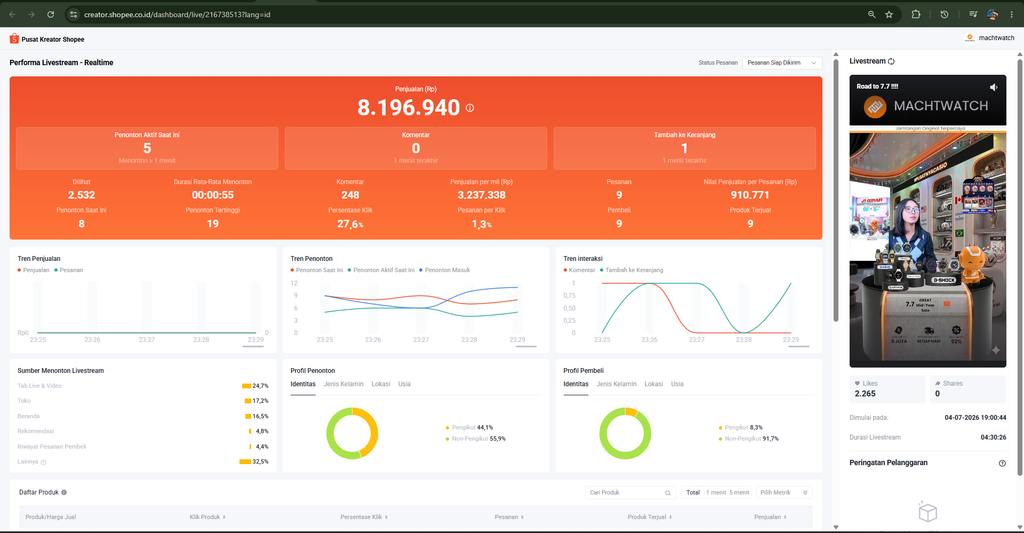Viewport: 1024px width, 533px height.
Task: Open browser extensions puzzle icon
Action: click(916, 14)
